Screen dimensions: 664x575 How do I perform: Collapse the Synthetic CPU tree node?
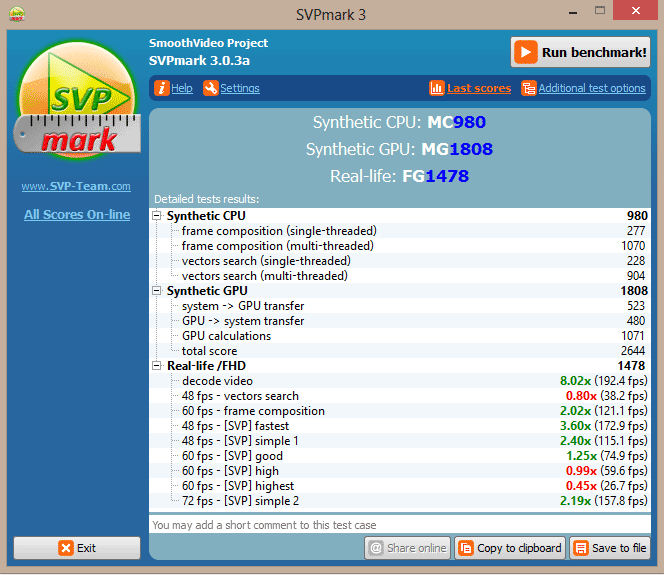pos(157,216)
